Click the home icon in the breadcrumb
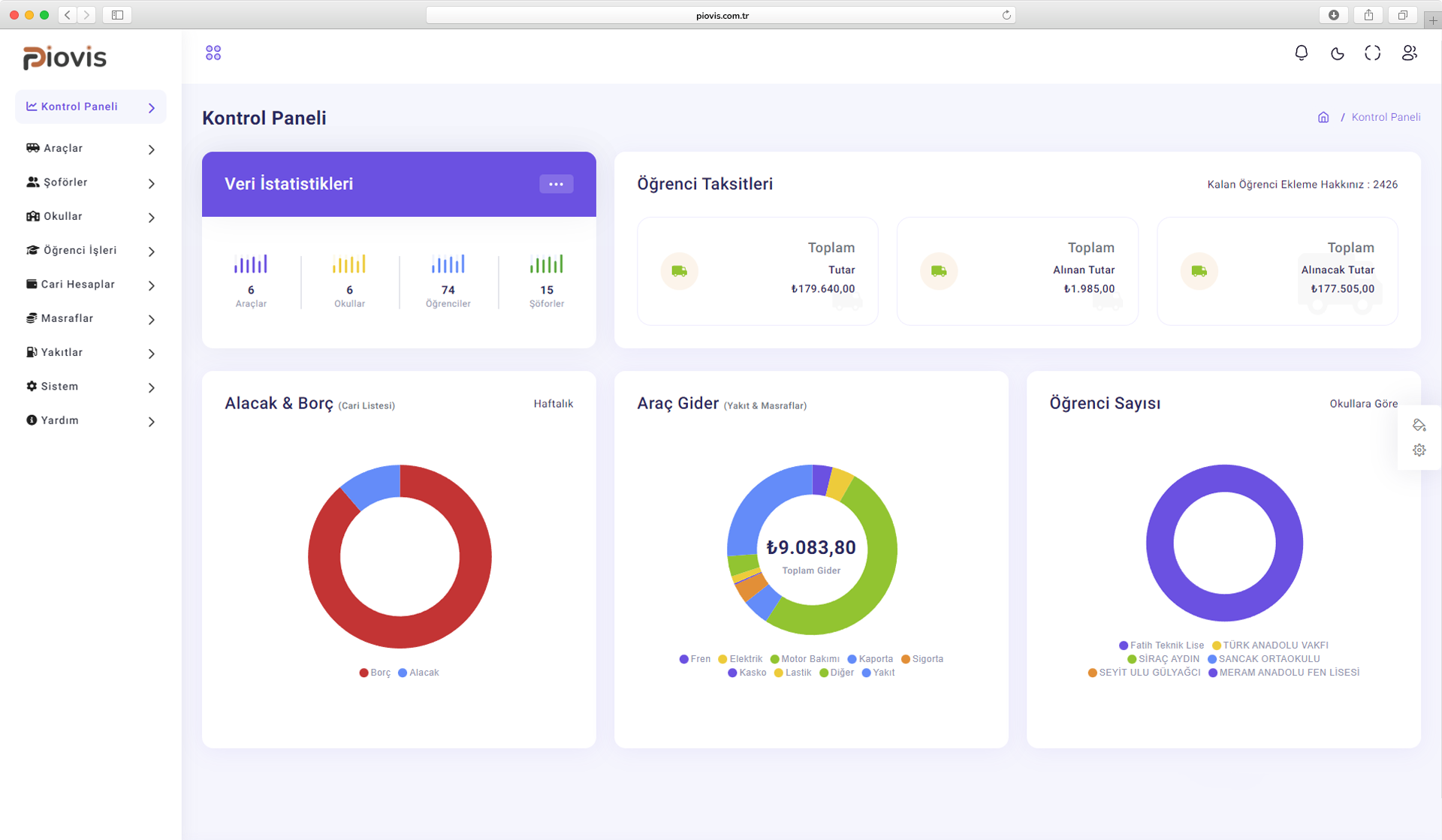This screenshot has height=840, width=1442. point(1323,117)
